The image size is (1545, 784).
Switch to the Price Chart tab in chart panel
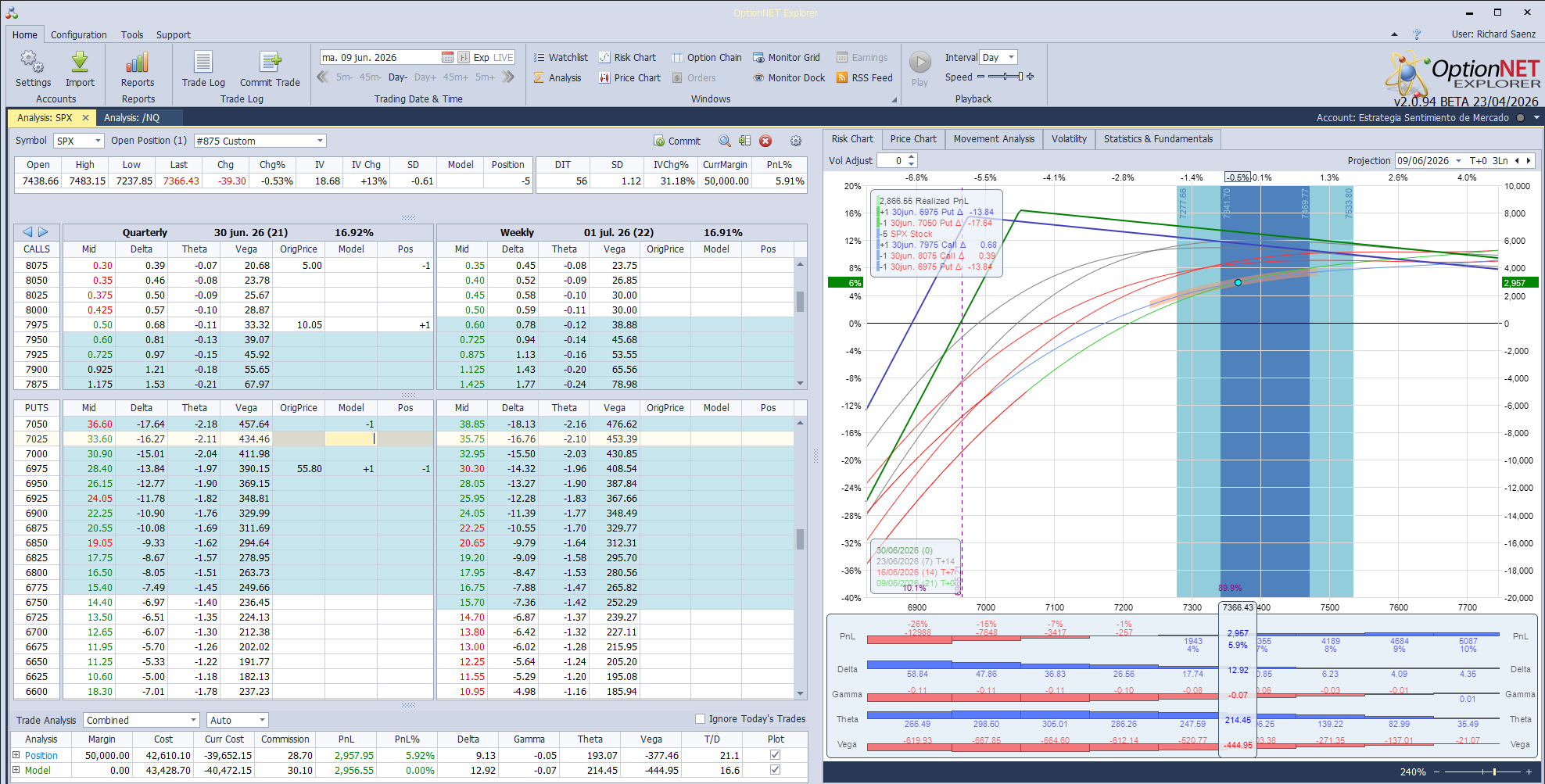(x=913, y=139)
